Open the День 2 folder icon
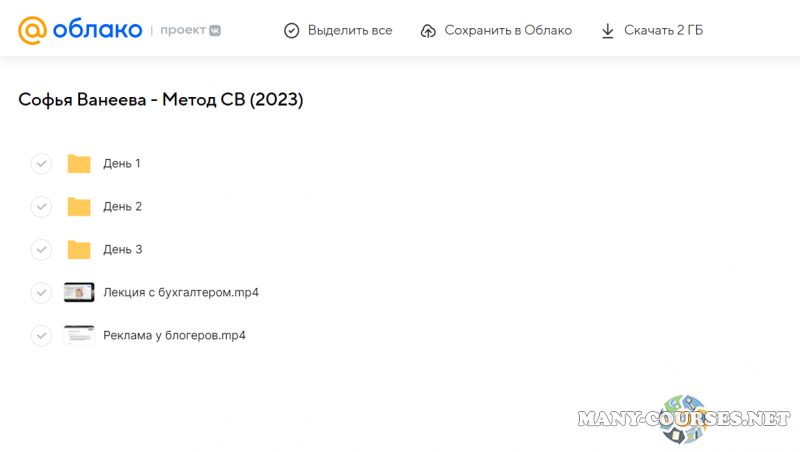The height and width of the screenshot is (452, 800). pos(79,207)
